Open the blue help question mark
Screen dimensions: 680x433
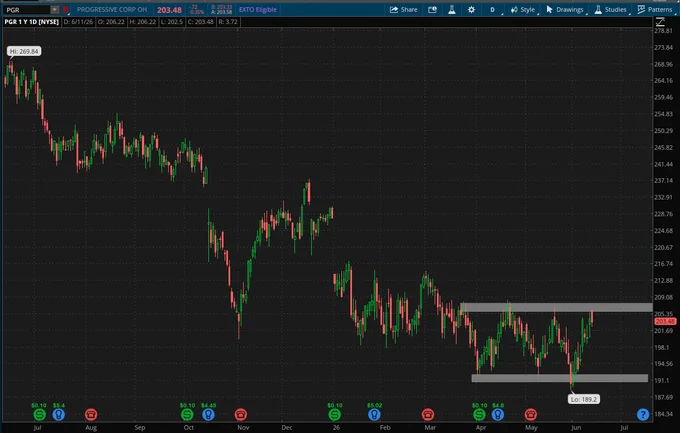(x=643, y=414)
